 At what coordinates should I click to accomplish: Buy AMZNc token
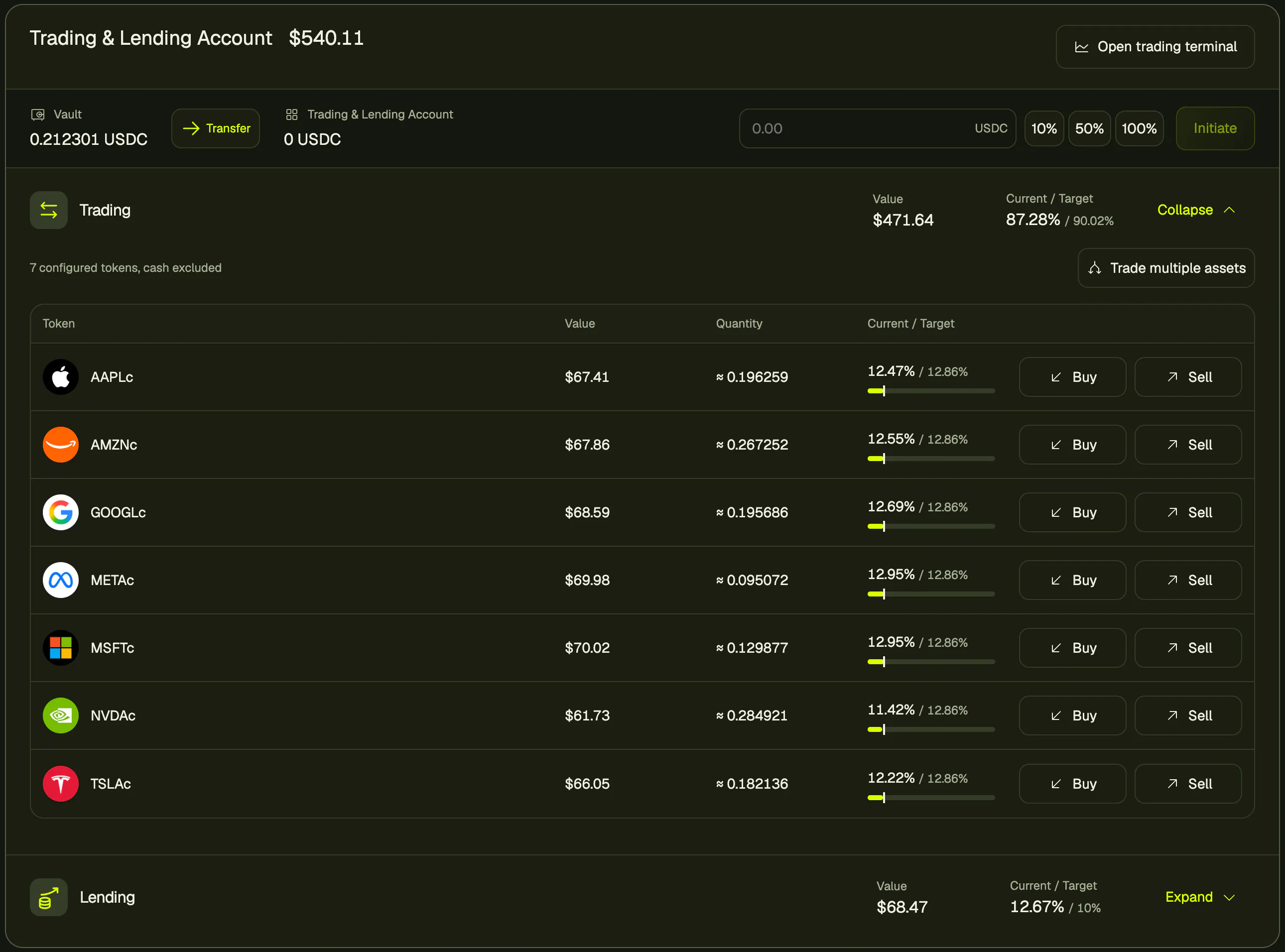tap(1073, 445)
